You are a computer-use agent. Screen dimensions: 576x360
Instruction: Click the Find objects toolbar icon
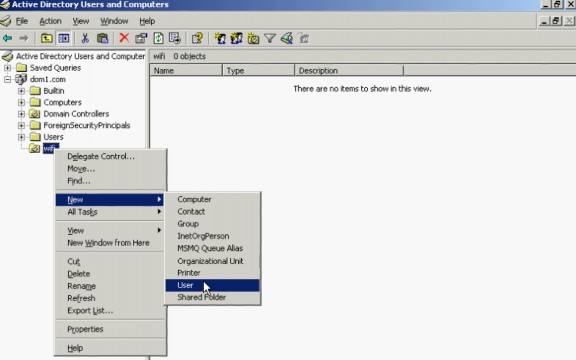287,38
